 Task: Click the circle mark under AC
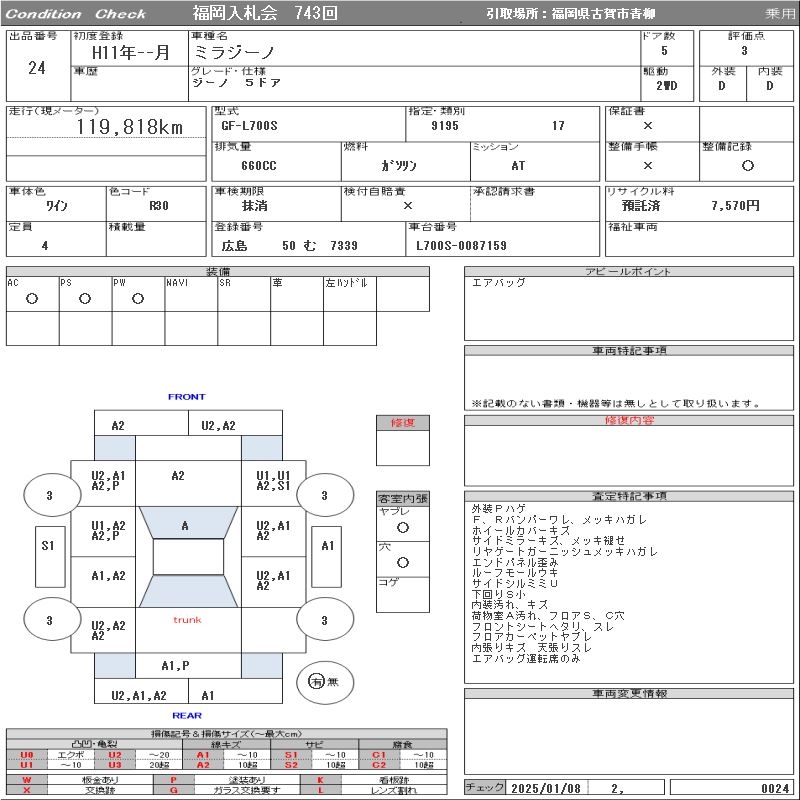[x=32, y=298]
